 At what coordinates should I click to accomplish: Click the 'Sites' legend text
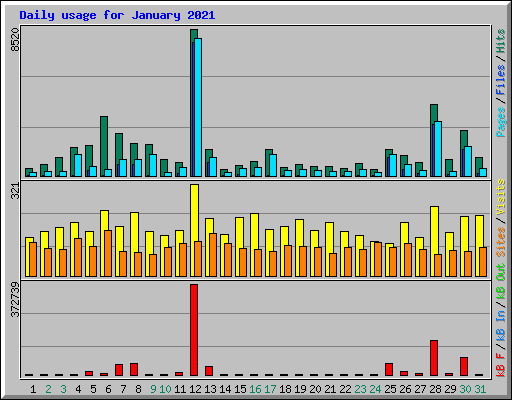click(501, 242)
